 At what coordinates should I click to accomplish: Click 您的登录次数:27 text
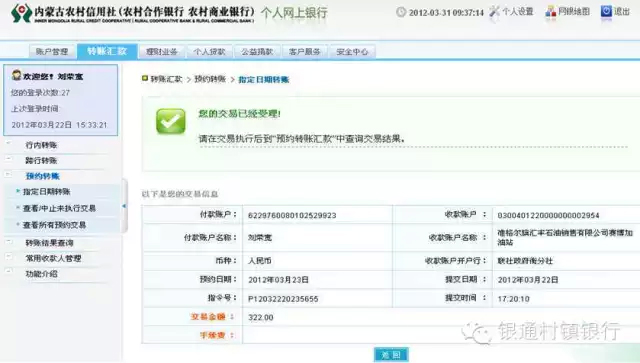[x=40, y=93]
